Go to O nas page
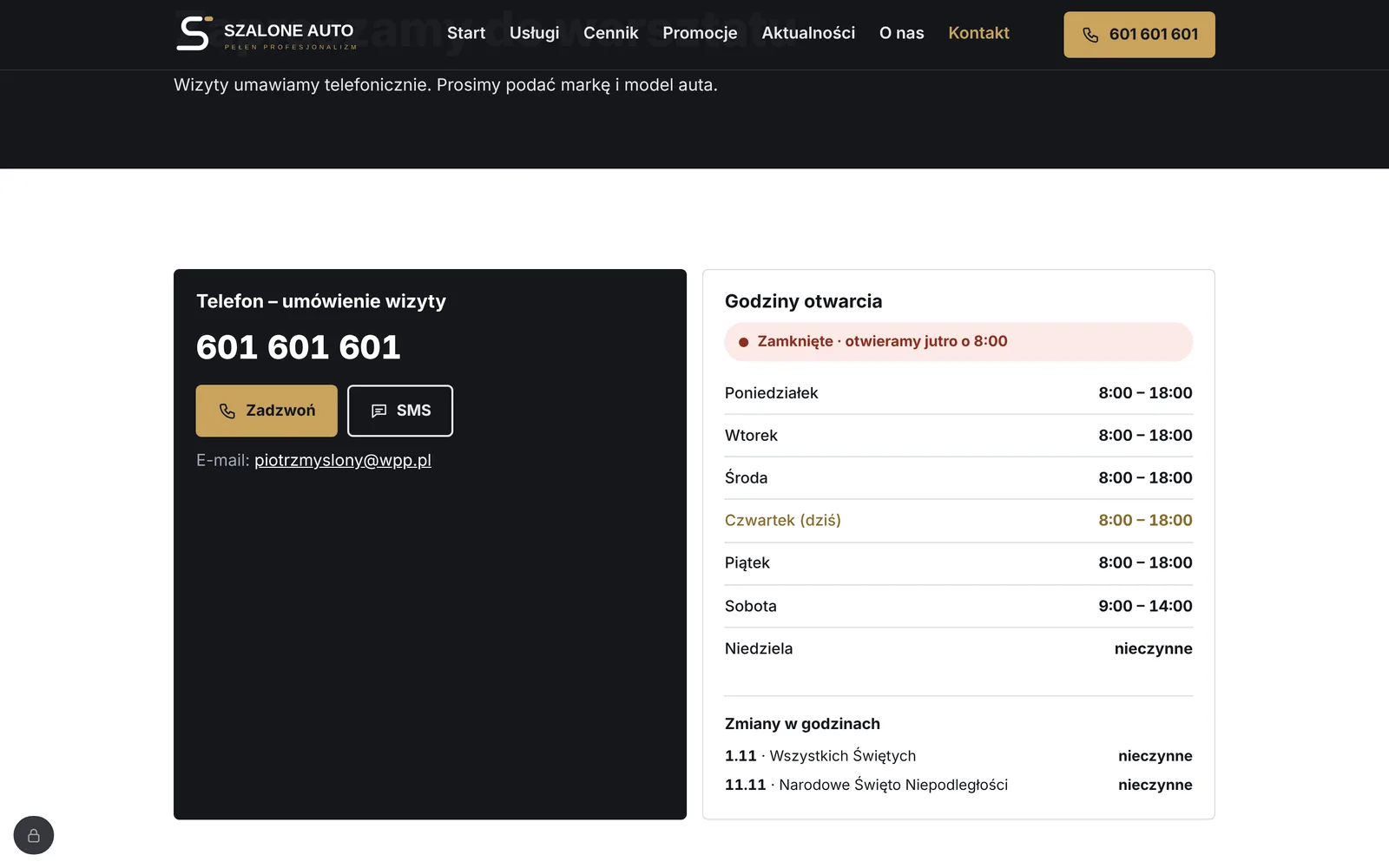 coord(902,33)
